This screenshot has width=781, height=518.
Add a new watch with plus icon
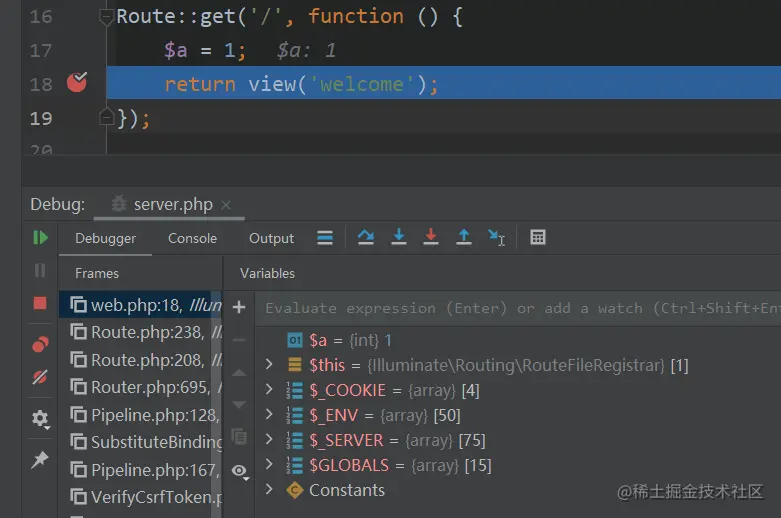pos(239,307)
